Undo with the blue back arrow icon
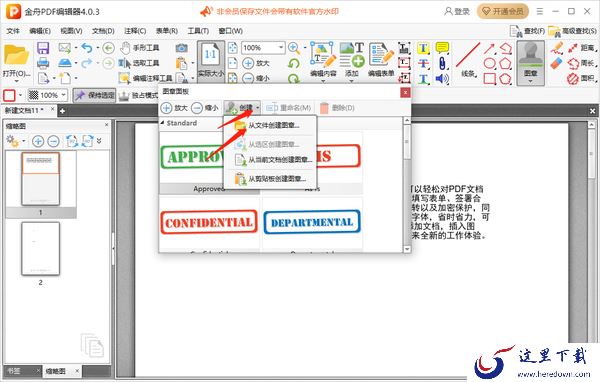The height and width of the screenshot is (382, 600). 87,48
